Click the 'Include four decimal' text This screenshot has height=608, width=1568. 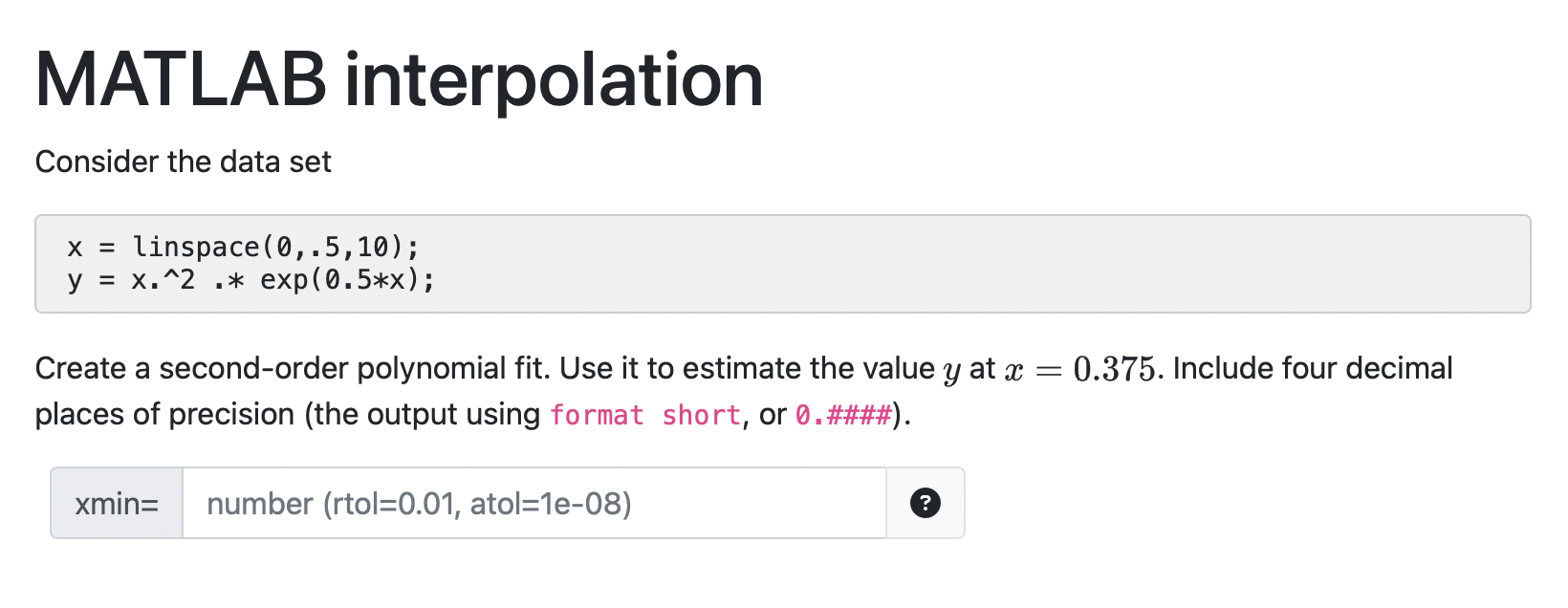pyautogui.click(x=1313, y=368)
